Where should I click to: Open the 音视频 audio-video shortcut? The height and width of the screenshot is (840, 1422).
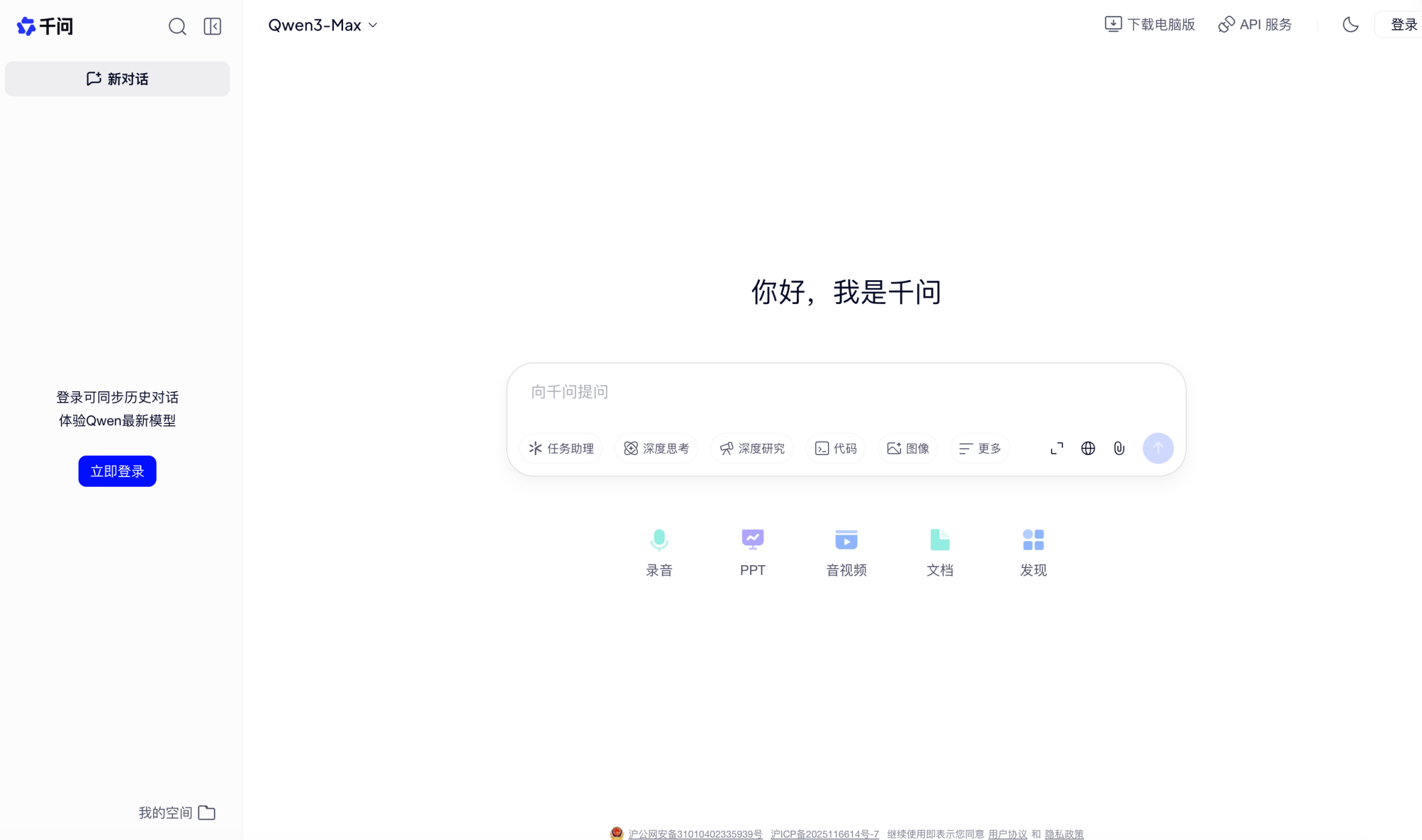tap(846, 552)
